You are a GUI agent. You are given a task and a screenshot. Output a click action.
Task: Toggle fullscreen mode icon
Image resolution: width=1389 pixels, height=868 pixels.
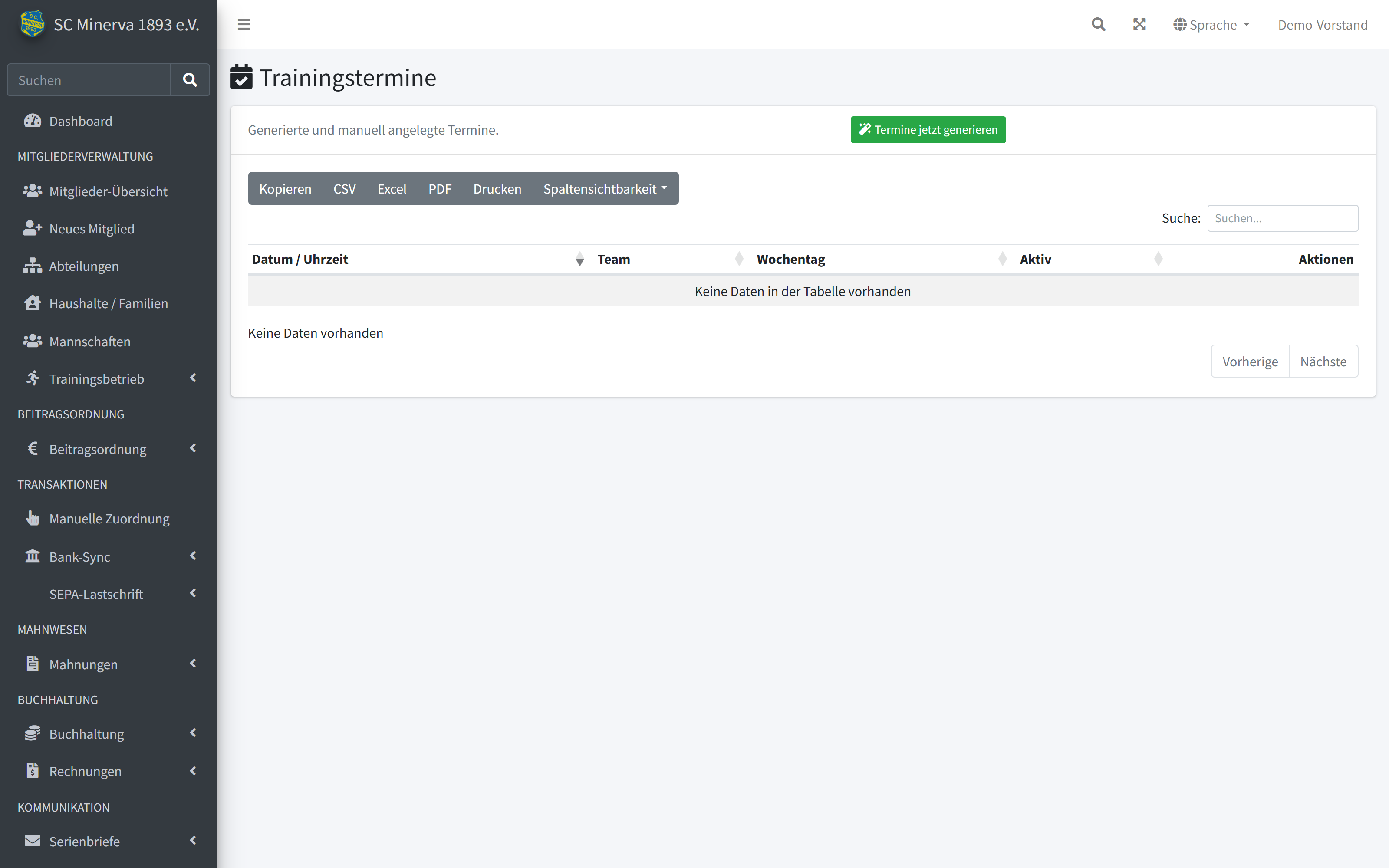pos(1139,25)
